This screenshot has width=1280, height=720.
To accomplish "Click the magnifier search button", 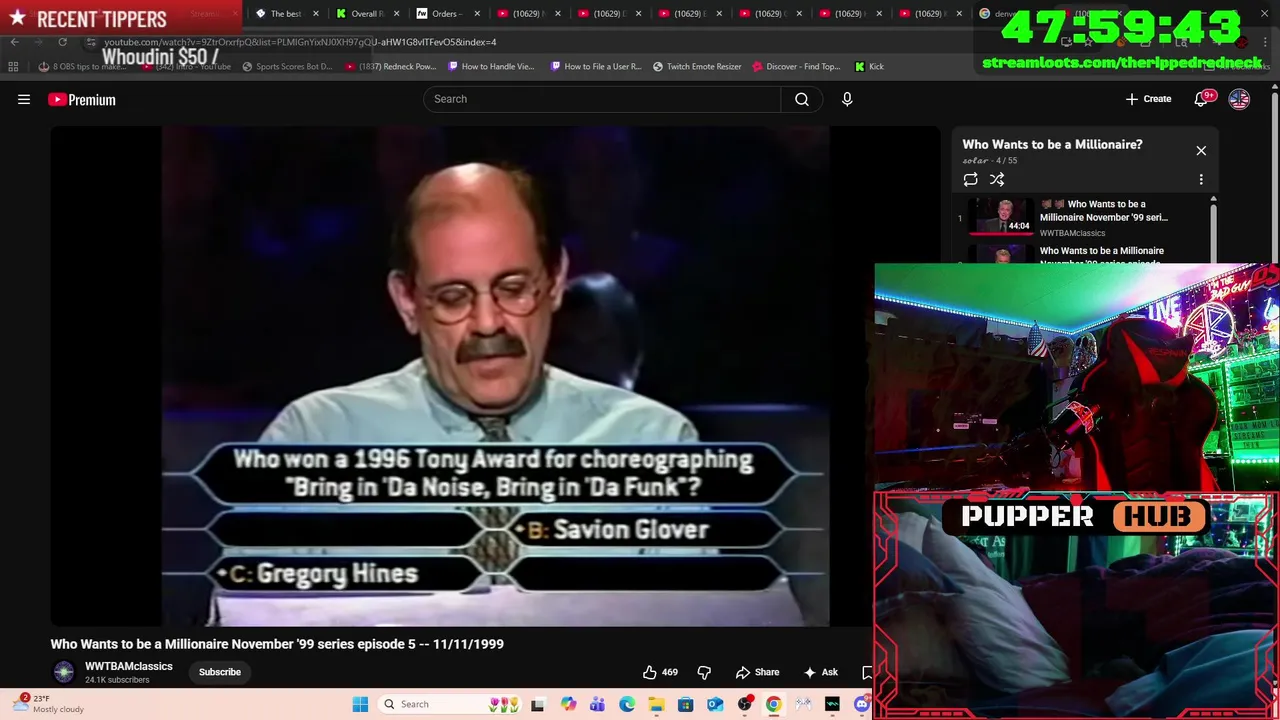I will [x=802, y=99].
